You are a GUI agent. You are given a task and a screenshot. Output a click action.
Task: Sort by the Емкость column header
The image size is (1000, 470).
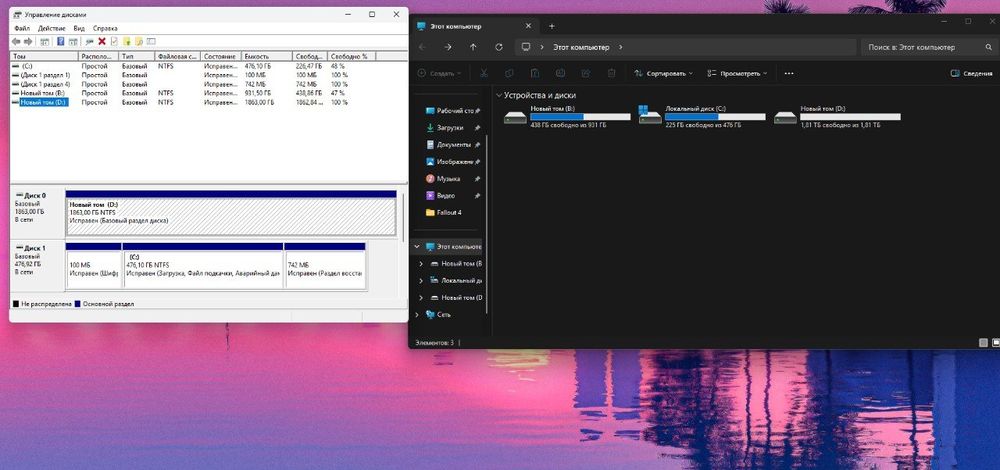(267, 57)
